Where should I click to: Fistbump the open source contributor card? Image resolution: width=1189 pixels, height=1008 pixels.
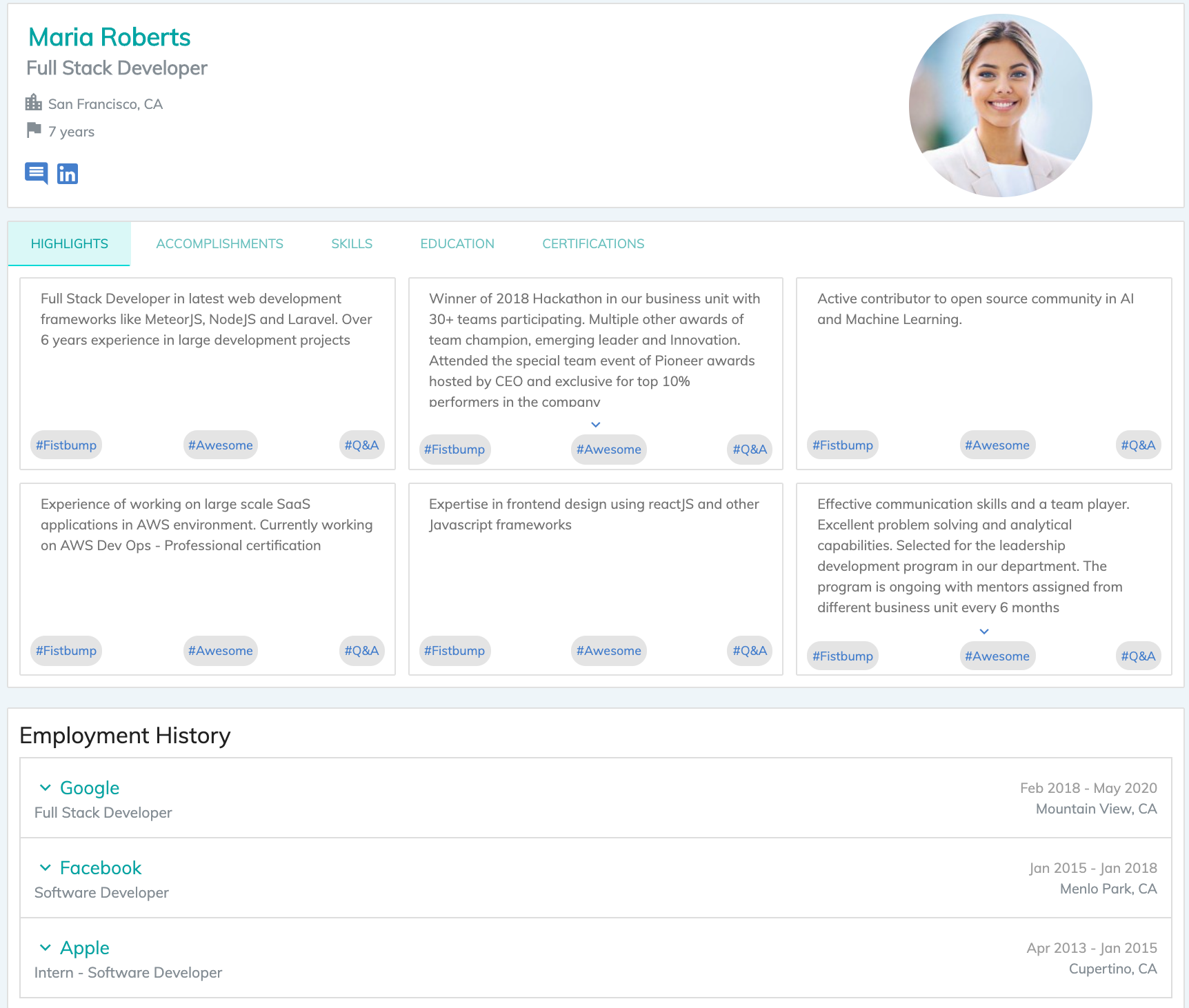[x=843, y=445]
